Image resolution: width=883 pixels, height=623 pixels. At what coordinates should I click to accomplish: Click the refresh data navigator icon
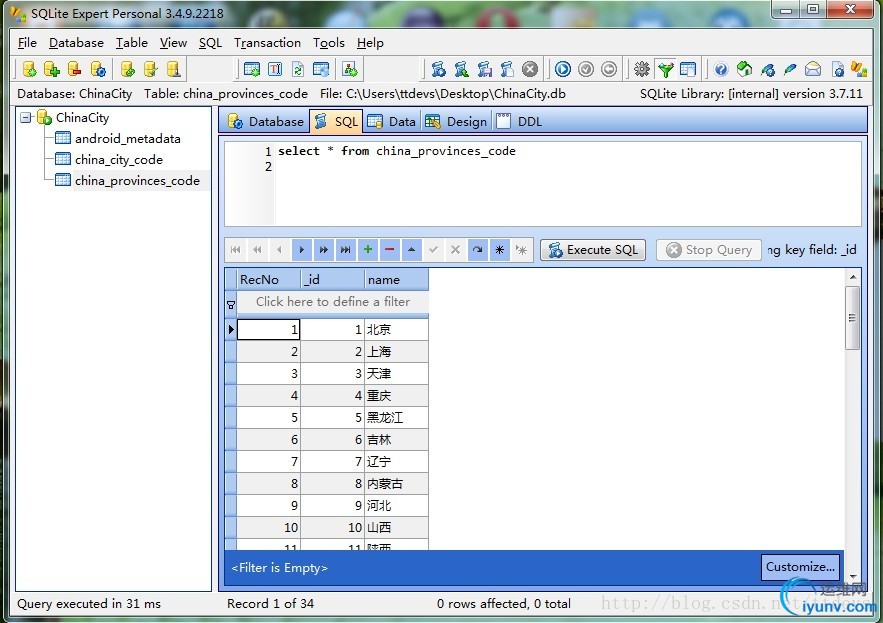(477, 250)
